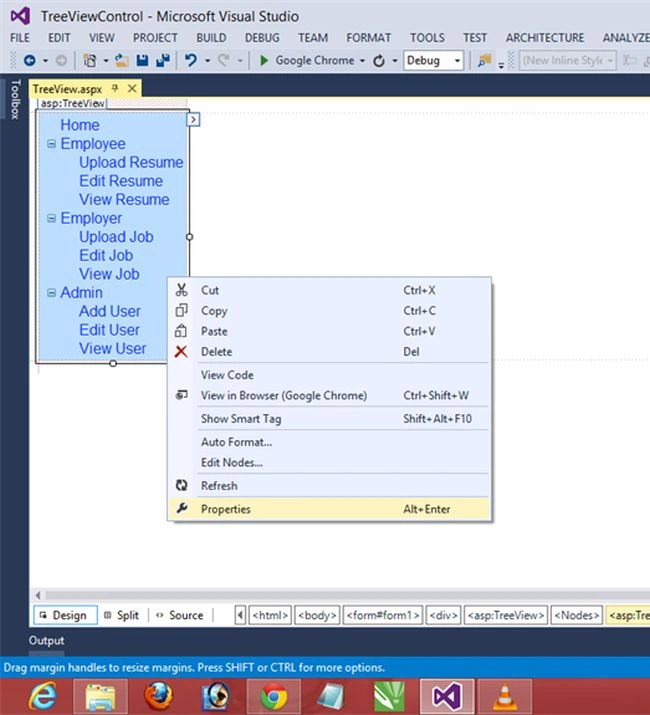650x715 pixels.
Task: Choose Properties from the context menu
Action: pyautogui.click(x=329, y=509)
